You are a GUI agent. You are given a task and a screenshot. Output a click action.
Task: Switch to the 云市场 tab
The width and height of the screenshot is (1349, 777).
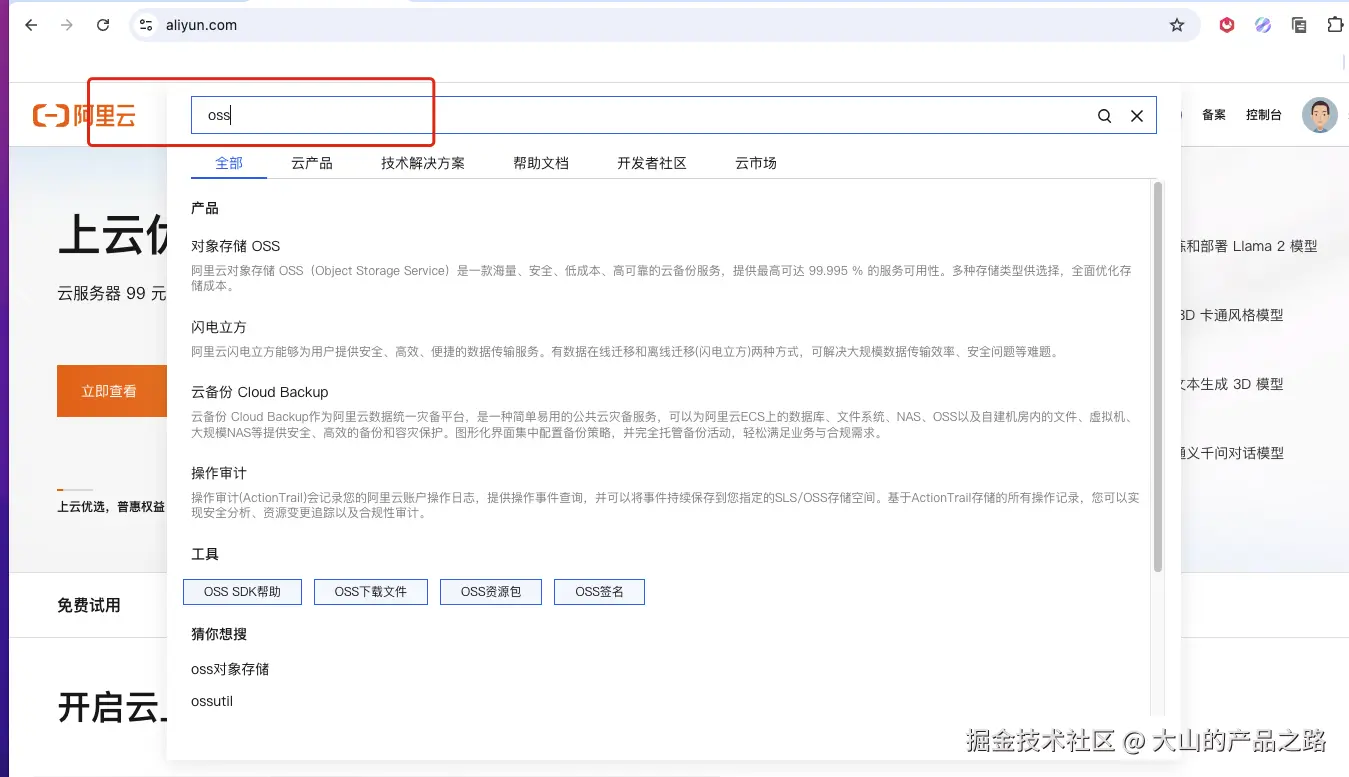(756, 162)
